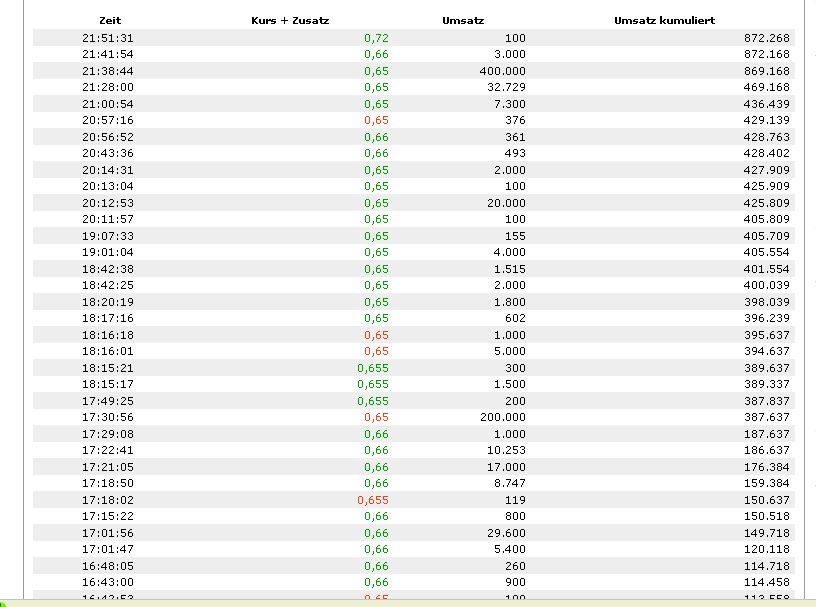
Task: Select the time 21:00:54
Action: (108, 104)
